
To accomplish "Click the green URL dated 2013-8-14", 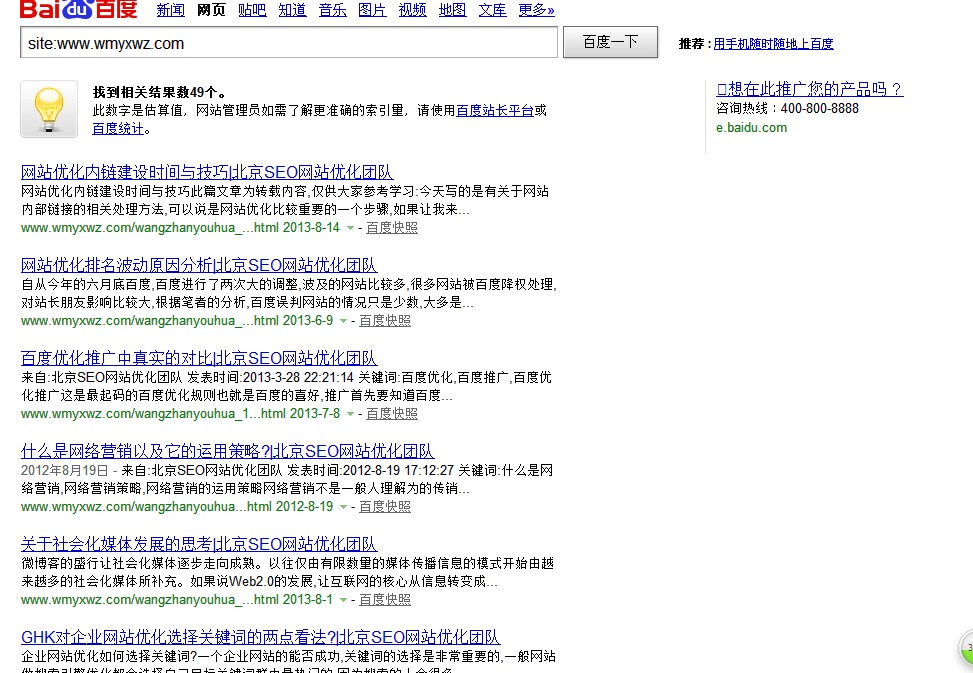I will coord(181,228).
